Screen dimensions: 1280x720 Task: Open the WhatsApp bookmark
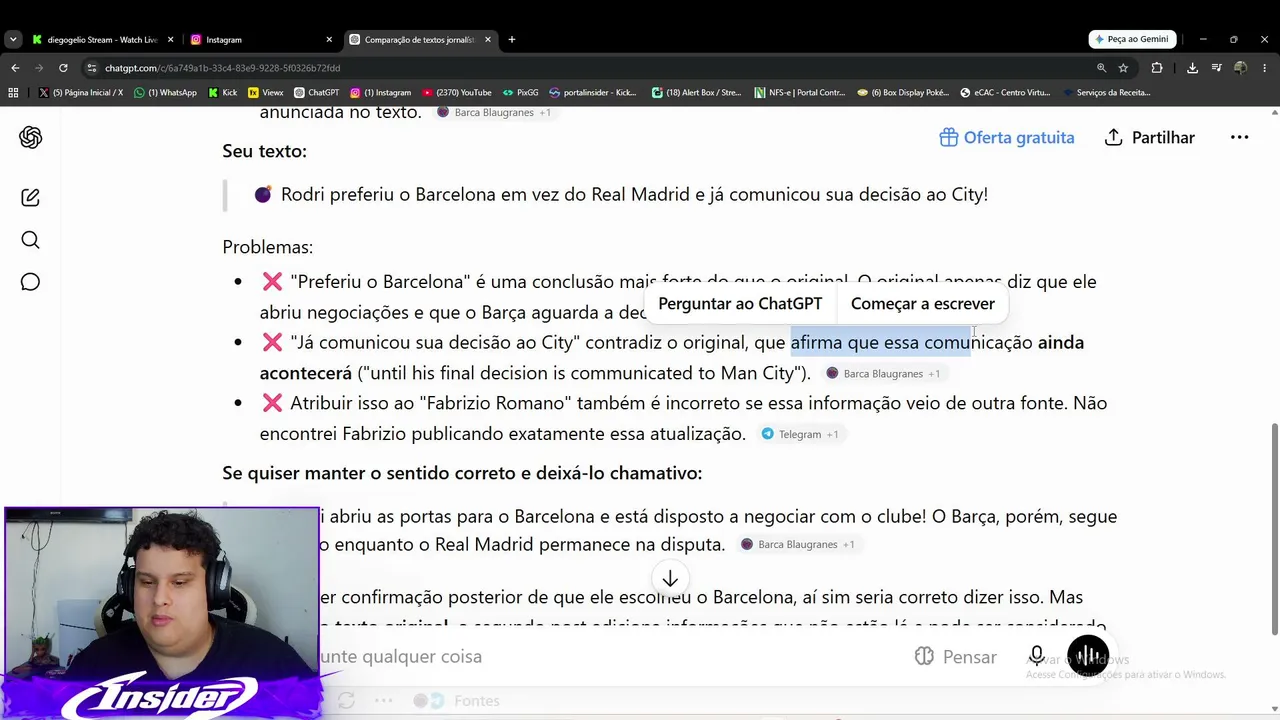coord(165,93)
